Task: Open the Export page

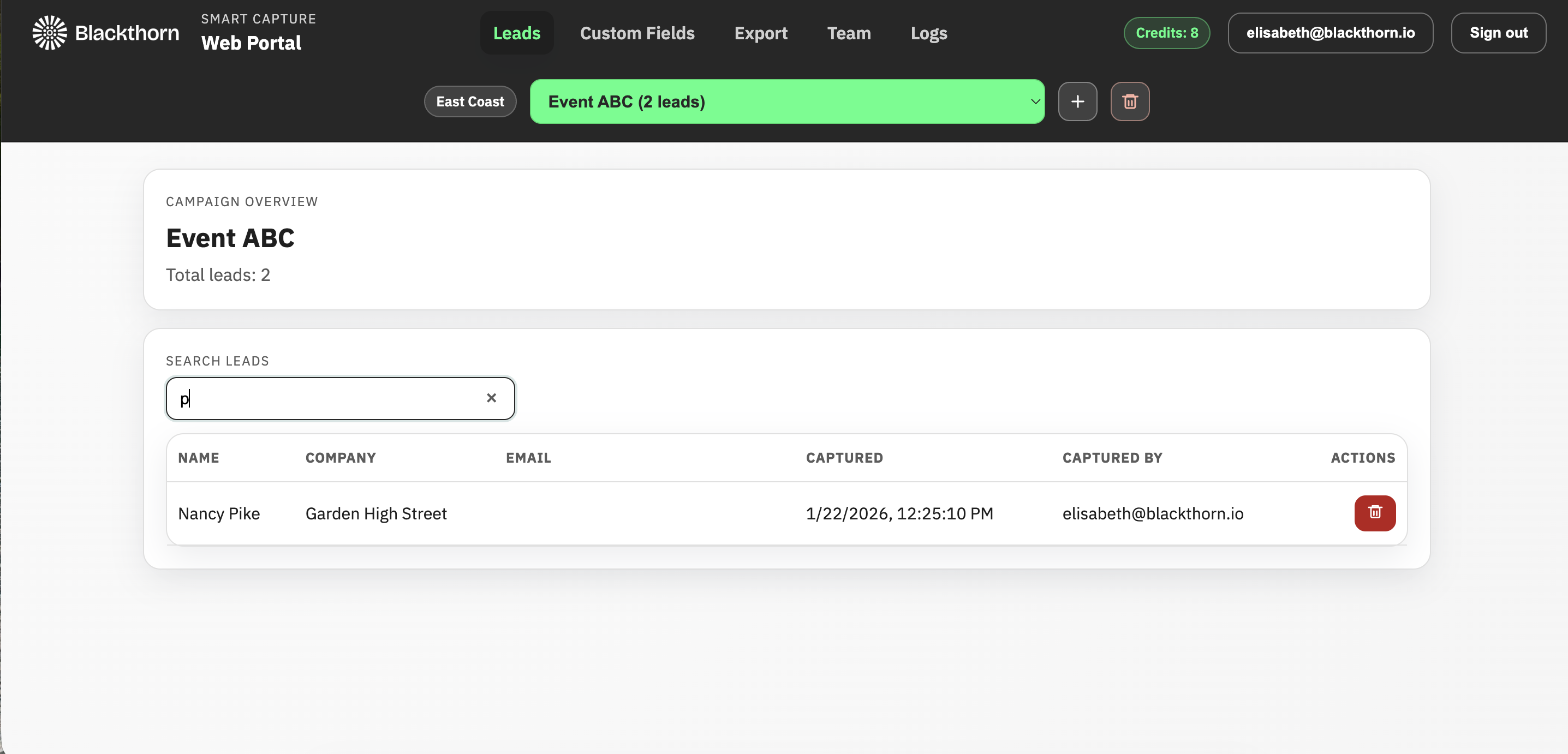Action: (761, 32)
